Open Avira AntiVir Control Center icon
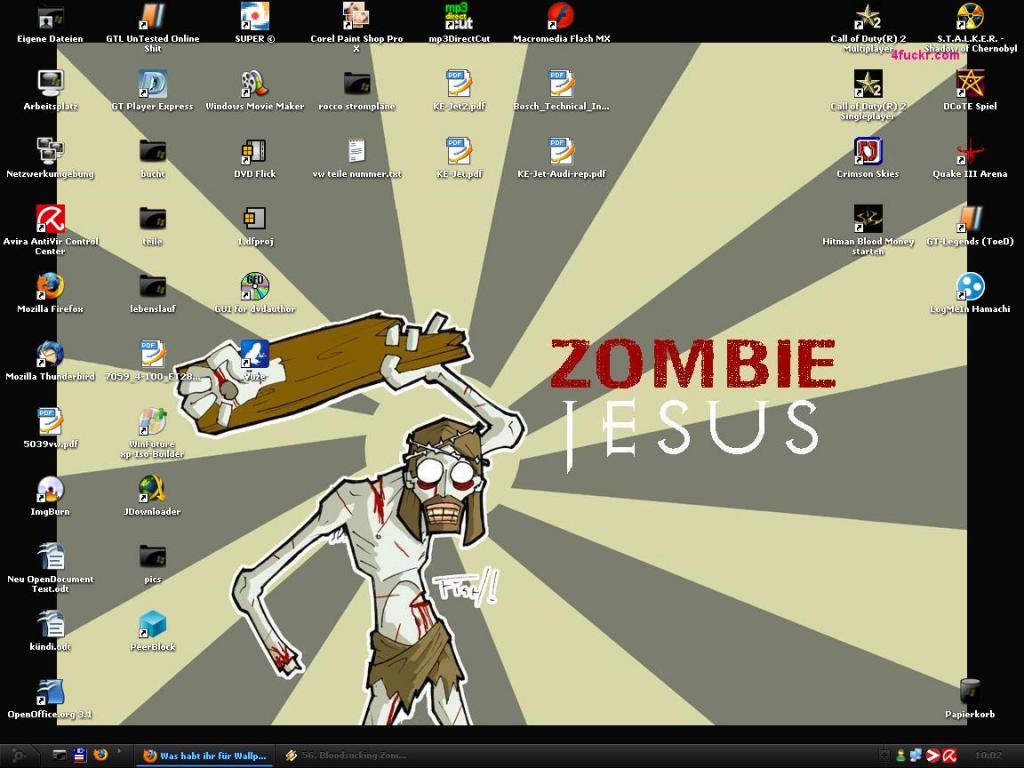The height and width of the screenshot is (768, 1024). 50,220
